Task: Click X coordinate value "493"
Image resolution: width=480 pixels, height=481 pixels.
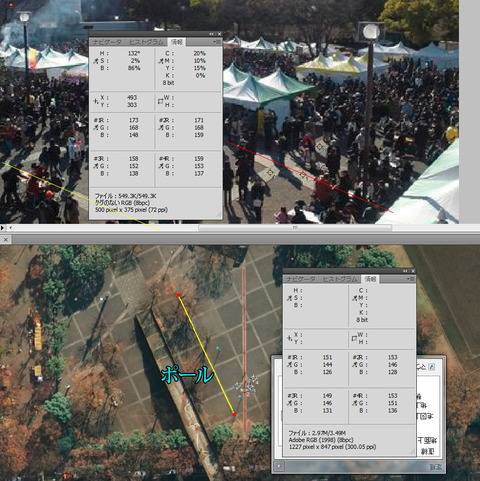Action: 132,98
